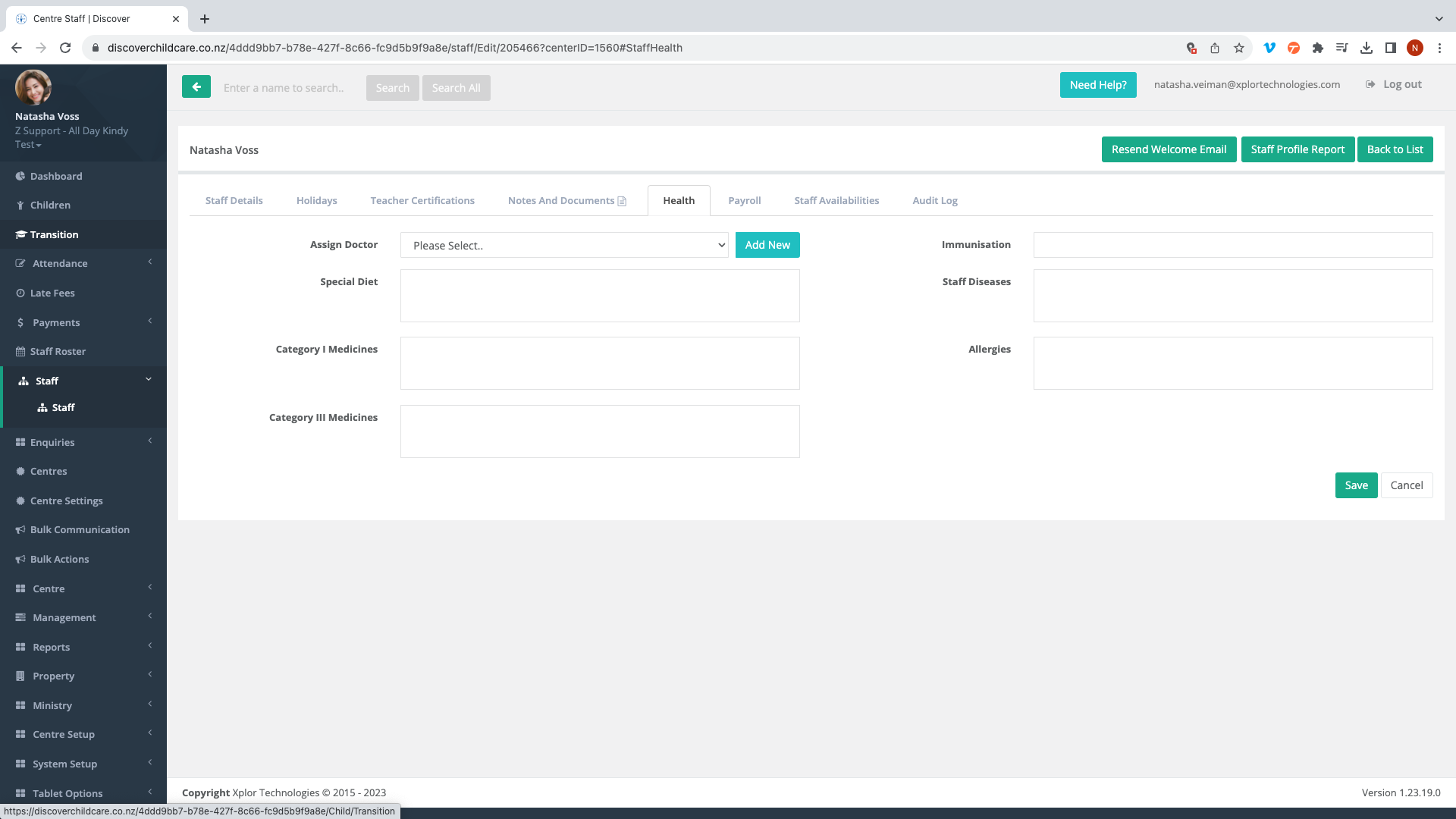Click the Dashboard sidebar icon
The height and width of the screenshot is (819, 1456).
[x=20, y=176]
